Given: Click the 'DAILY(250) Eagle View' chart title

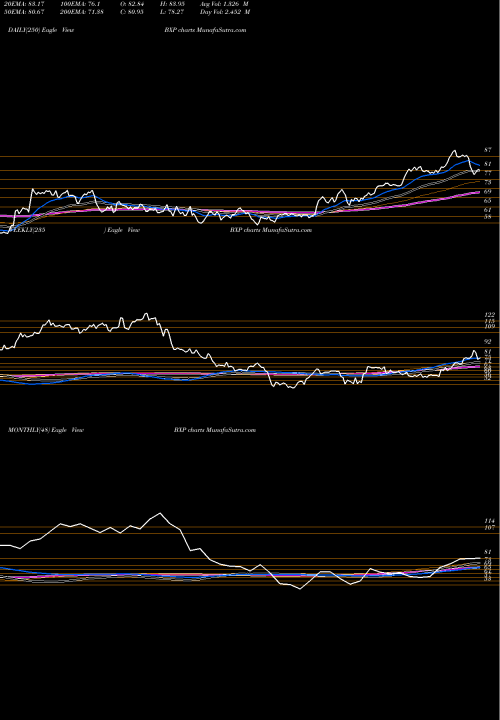Looking at the screenshot, I should (41, 30).
